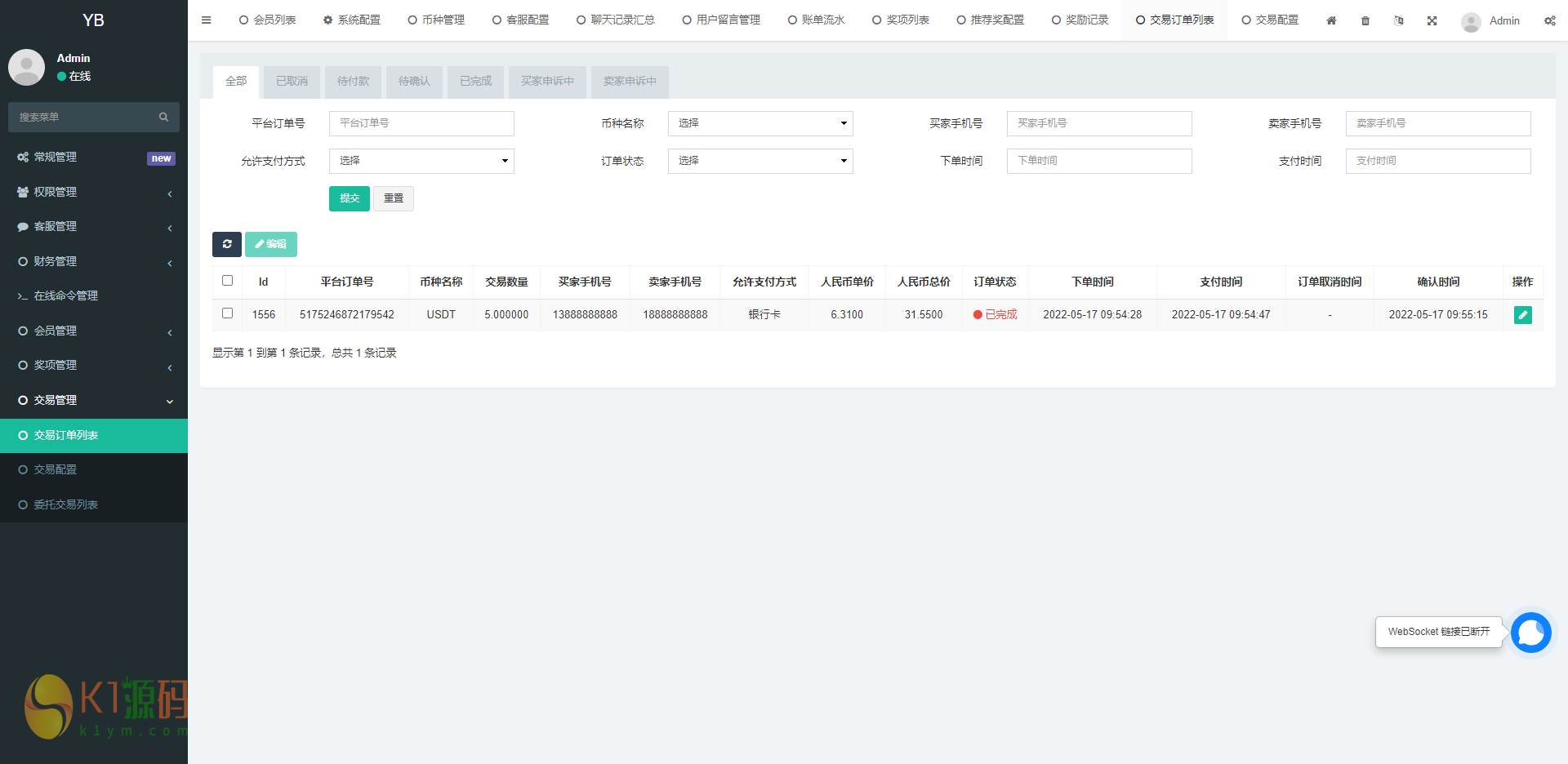Open settings gears icon at top right

1549,20
